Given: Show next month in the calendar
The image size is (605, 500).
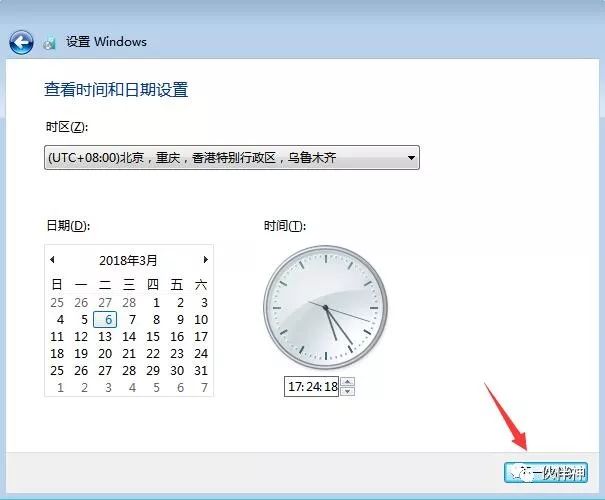Looking at the screenshot, I should (206, 260).
